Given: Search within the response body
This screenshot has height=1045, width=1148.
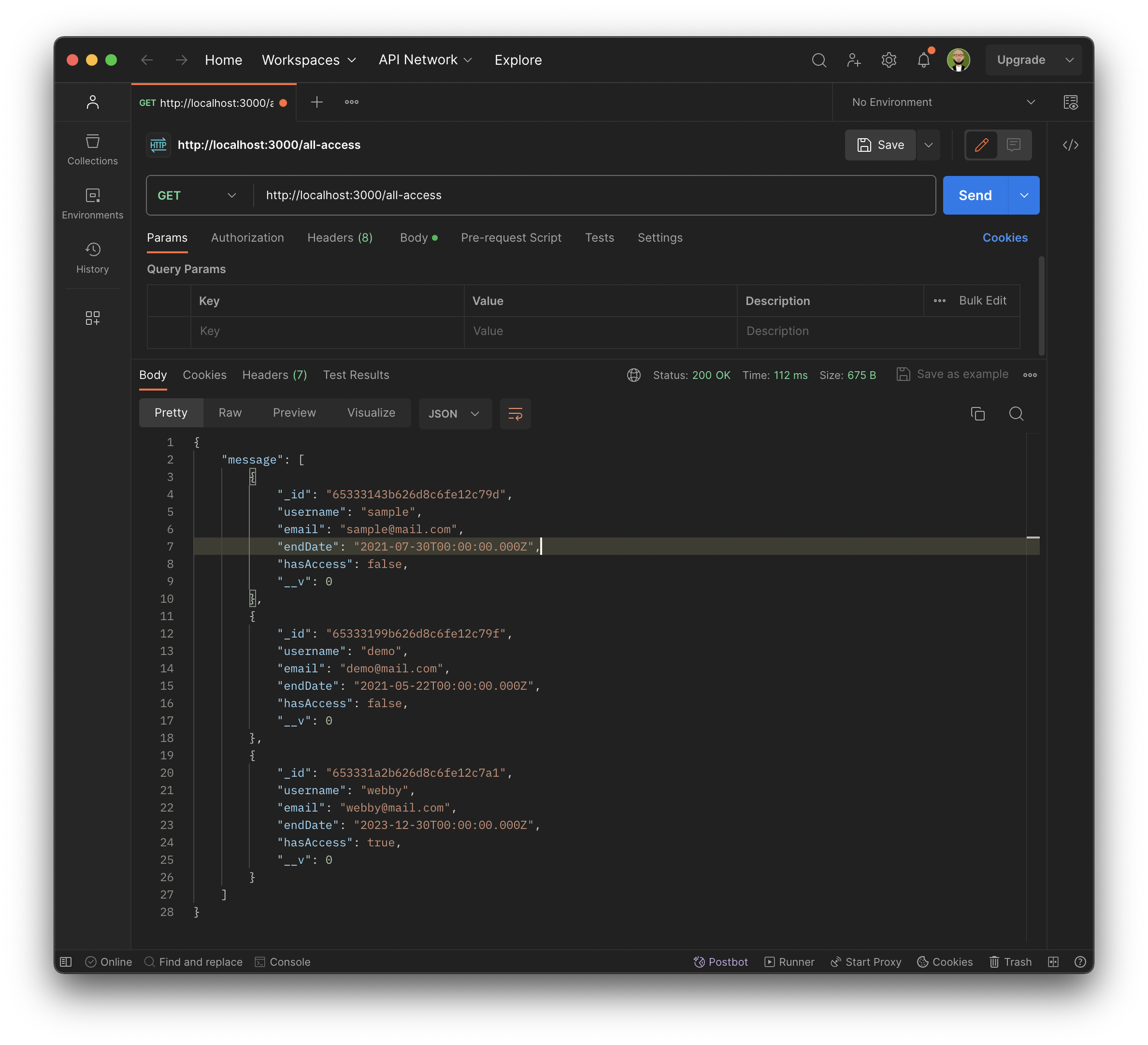Looking at the screenshot, I should coord(1017,414).
